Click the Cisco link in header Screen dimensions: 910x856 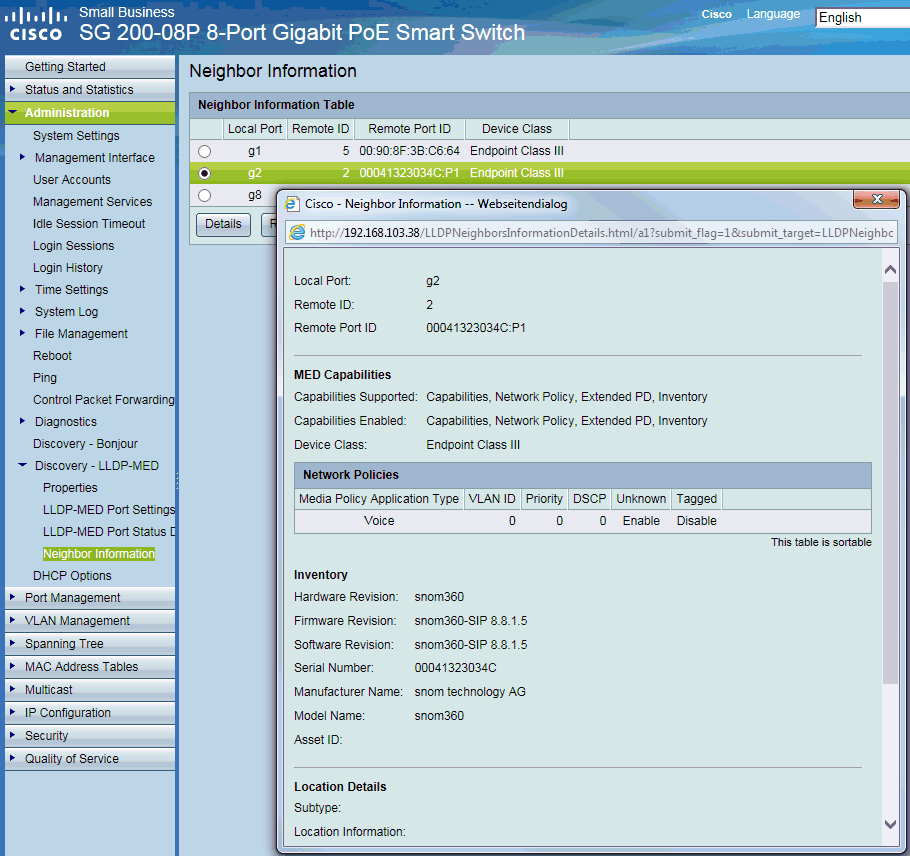tap(716, 14)
